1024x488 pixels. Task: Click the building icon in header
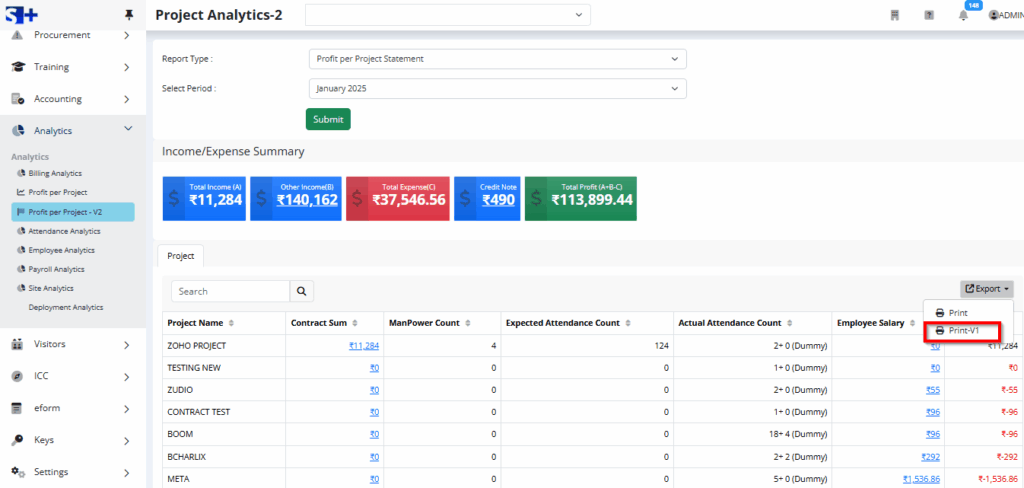895,15
